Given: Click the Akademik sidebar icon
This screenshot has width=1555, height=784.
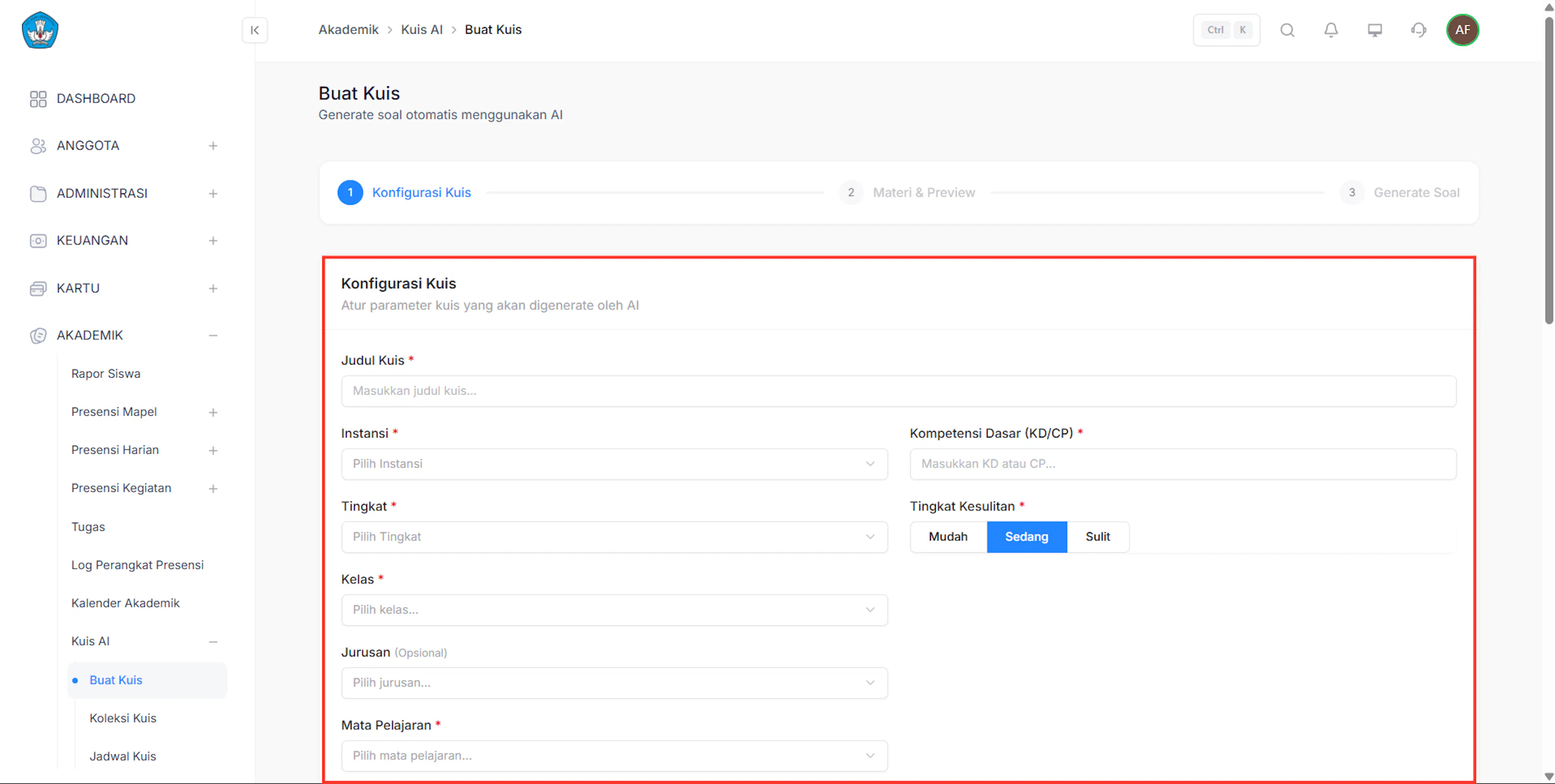Looking at the screenshot, I should [x=38, y=335].
